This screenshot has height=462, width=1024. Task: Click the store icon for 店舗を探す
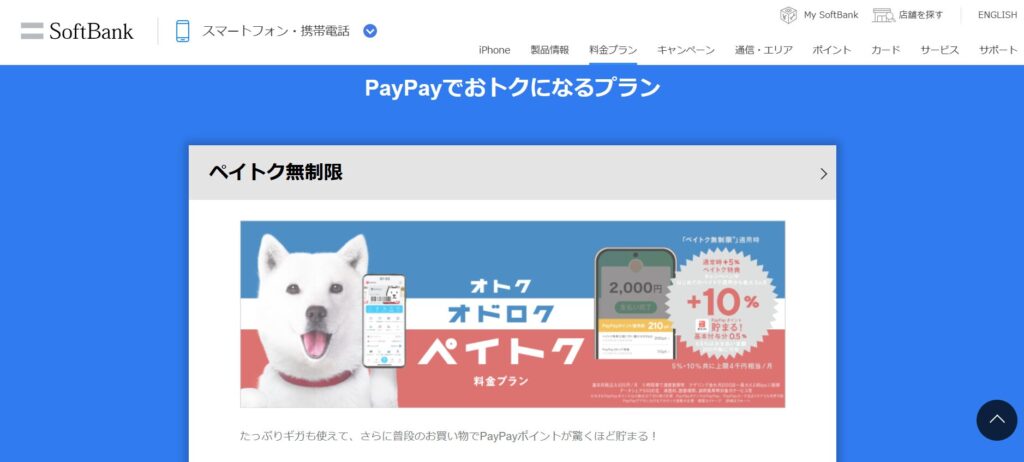point(883,14)
